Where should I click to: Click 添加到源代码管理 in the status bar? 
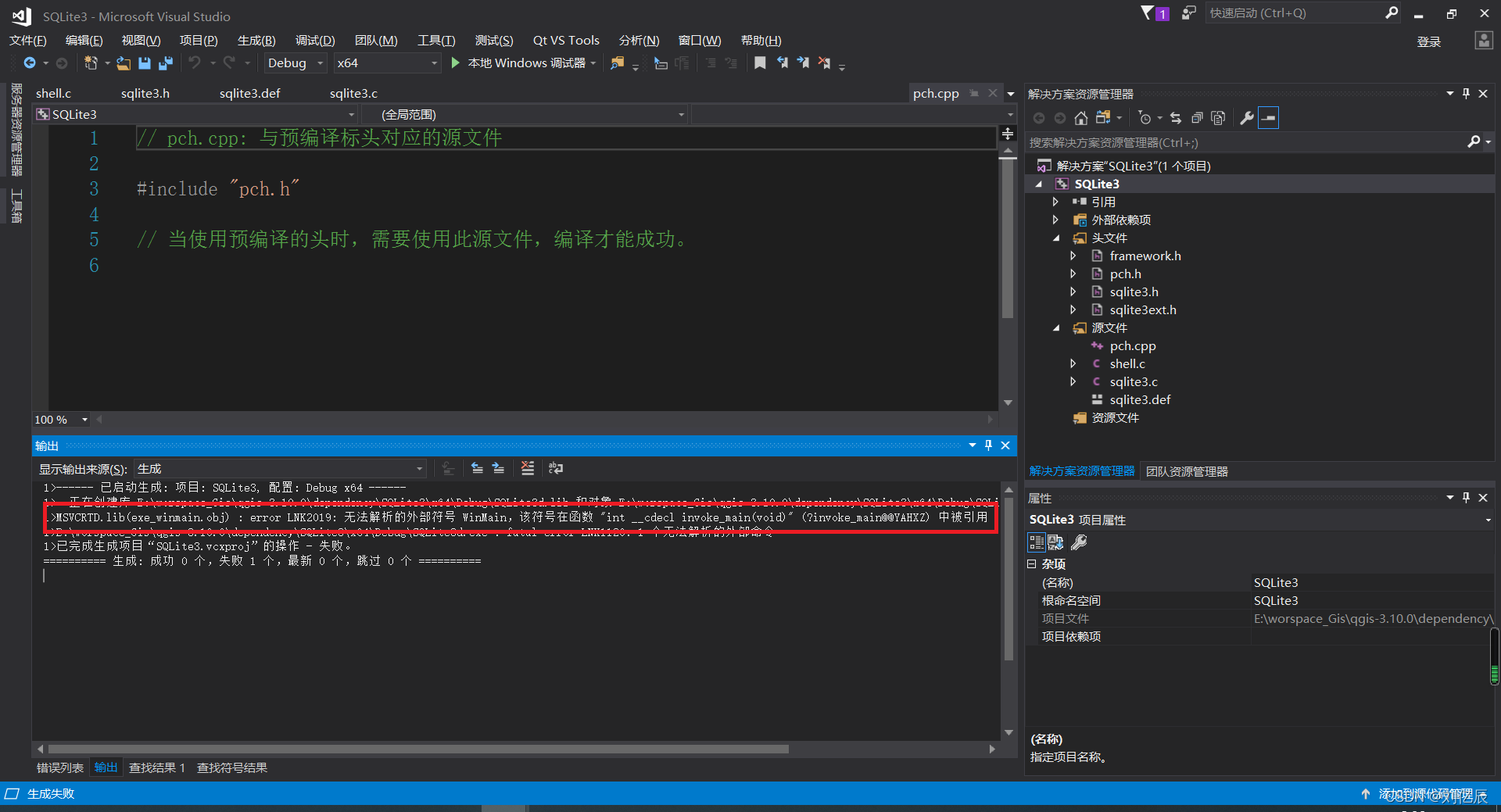click(x=1424, y=794)
